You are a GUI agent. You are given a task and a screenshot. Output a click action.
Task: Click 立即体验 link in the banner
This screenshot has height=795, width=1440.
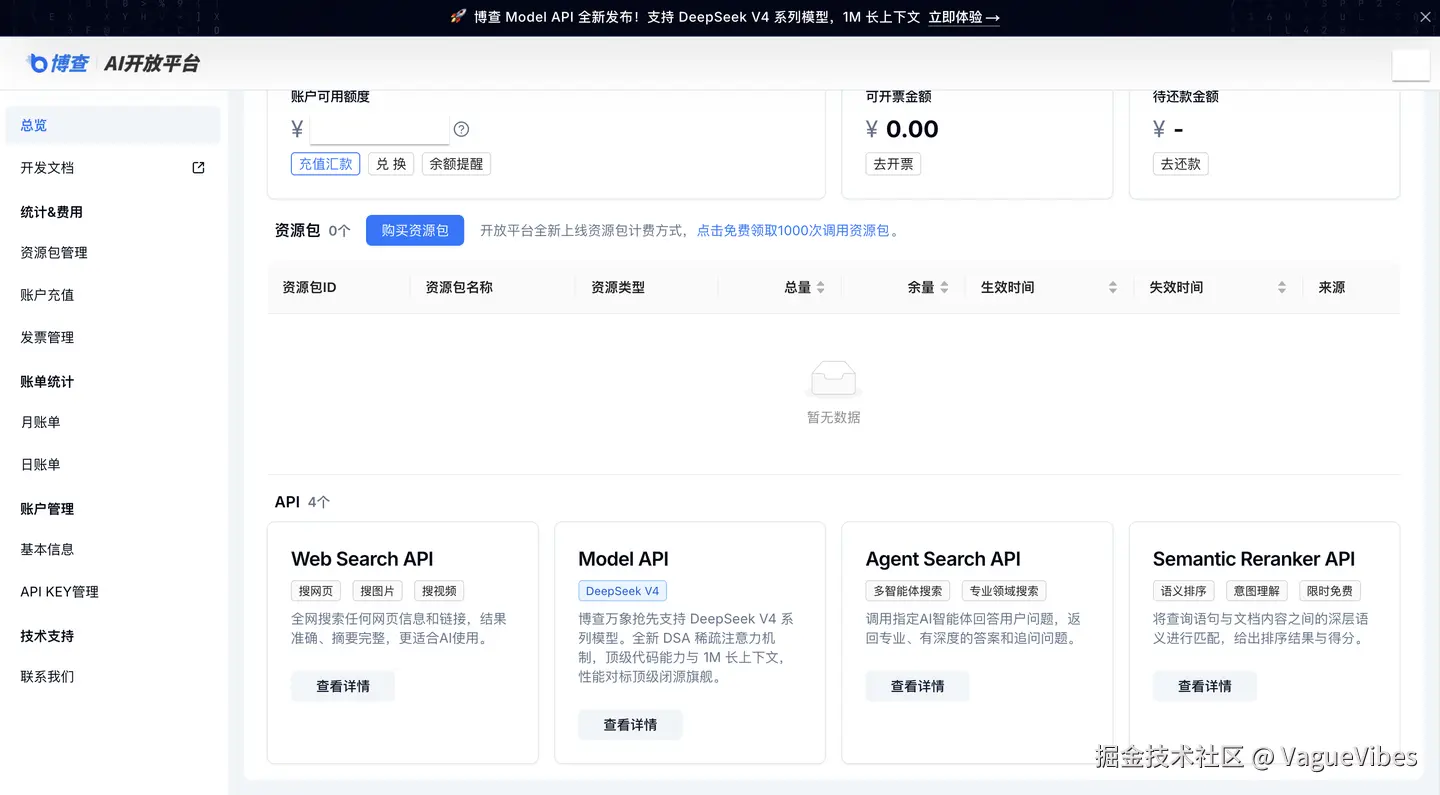963,17
